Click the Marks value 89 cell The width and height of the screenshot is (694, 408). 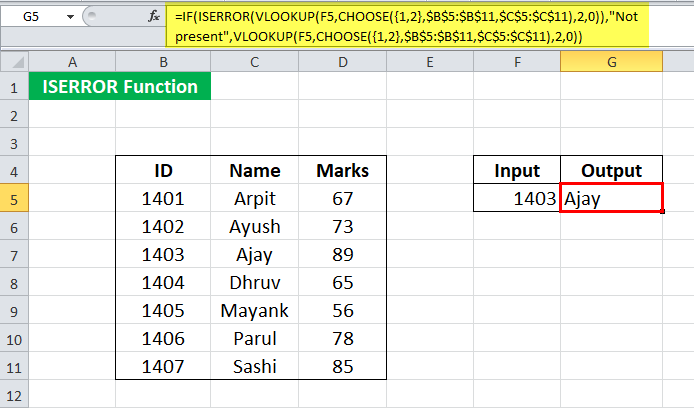pyautogui.click(x=343, y=254)
